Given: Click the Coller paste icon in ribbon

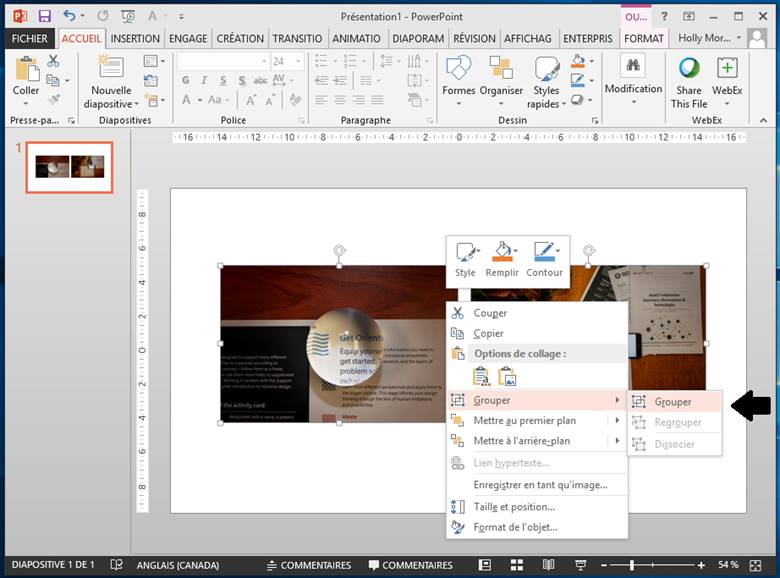Looking at the screenshot, I should (26, 70).
